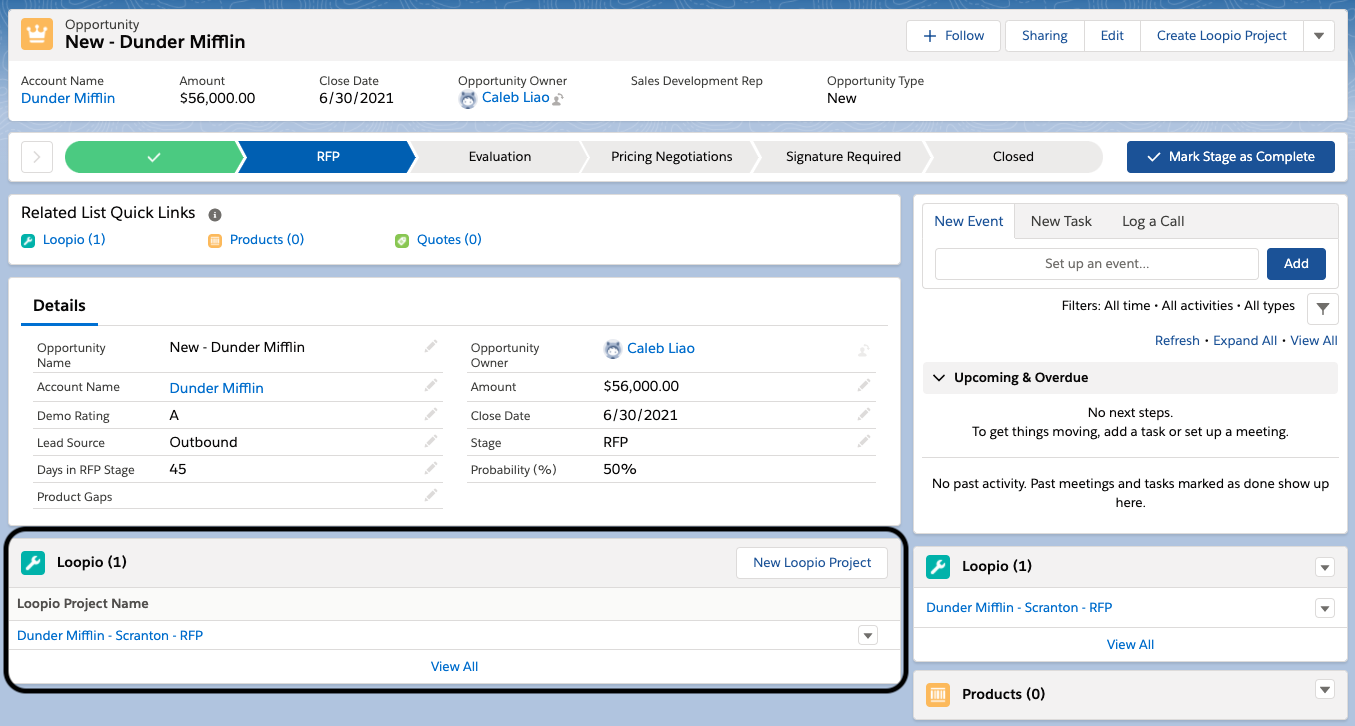Click the Set up an event input field
Viewport: 1355px width, 726px height.
[x=1095, y=263]
